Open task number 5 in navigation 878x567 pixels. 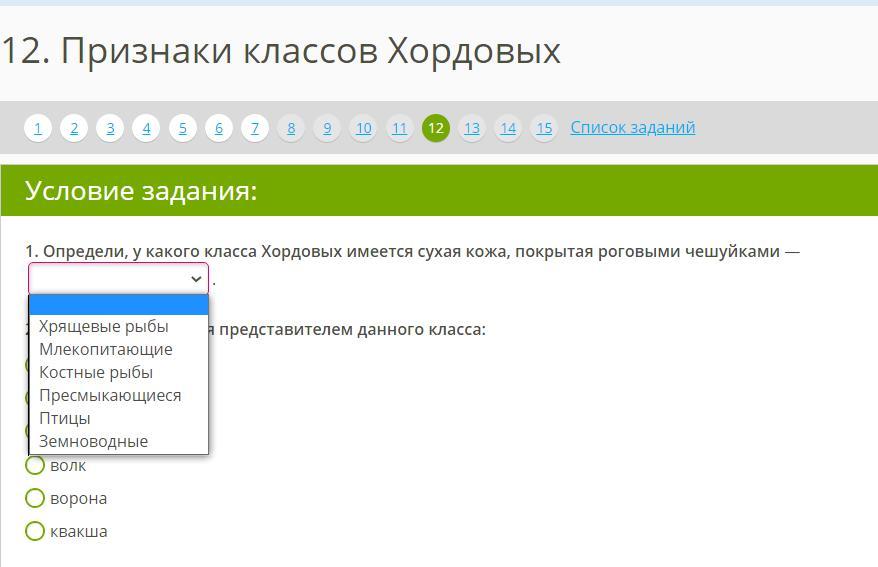point(182,128)
